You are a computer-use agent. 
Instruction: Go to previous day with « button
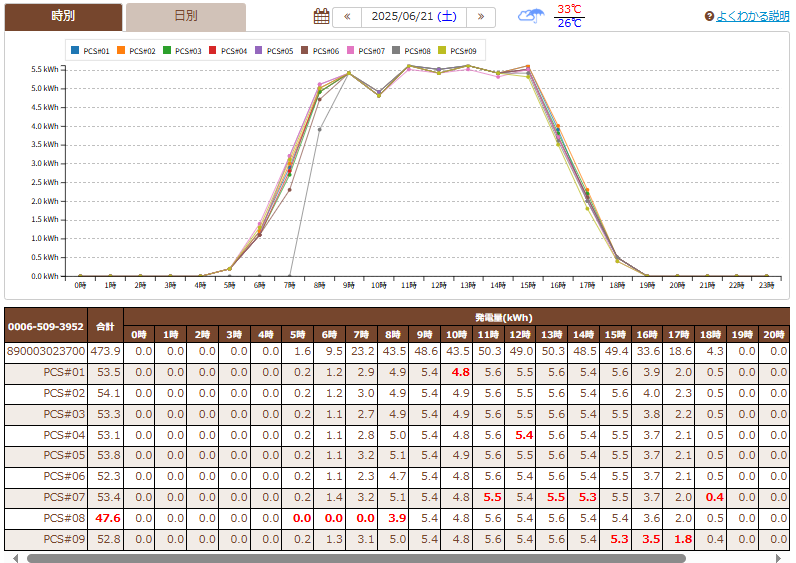click(x=347, y=17)
